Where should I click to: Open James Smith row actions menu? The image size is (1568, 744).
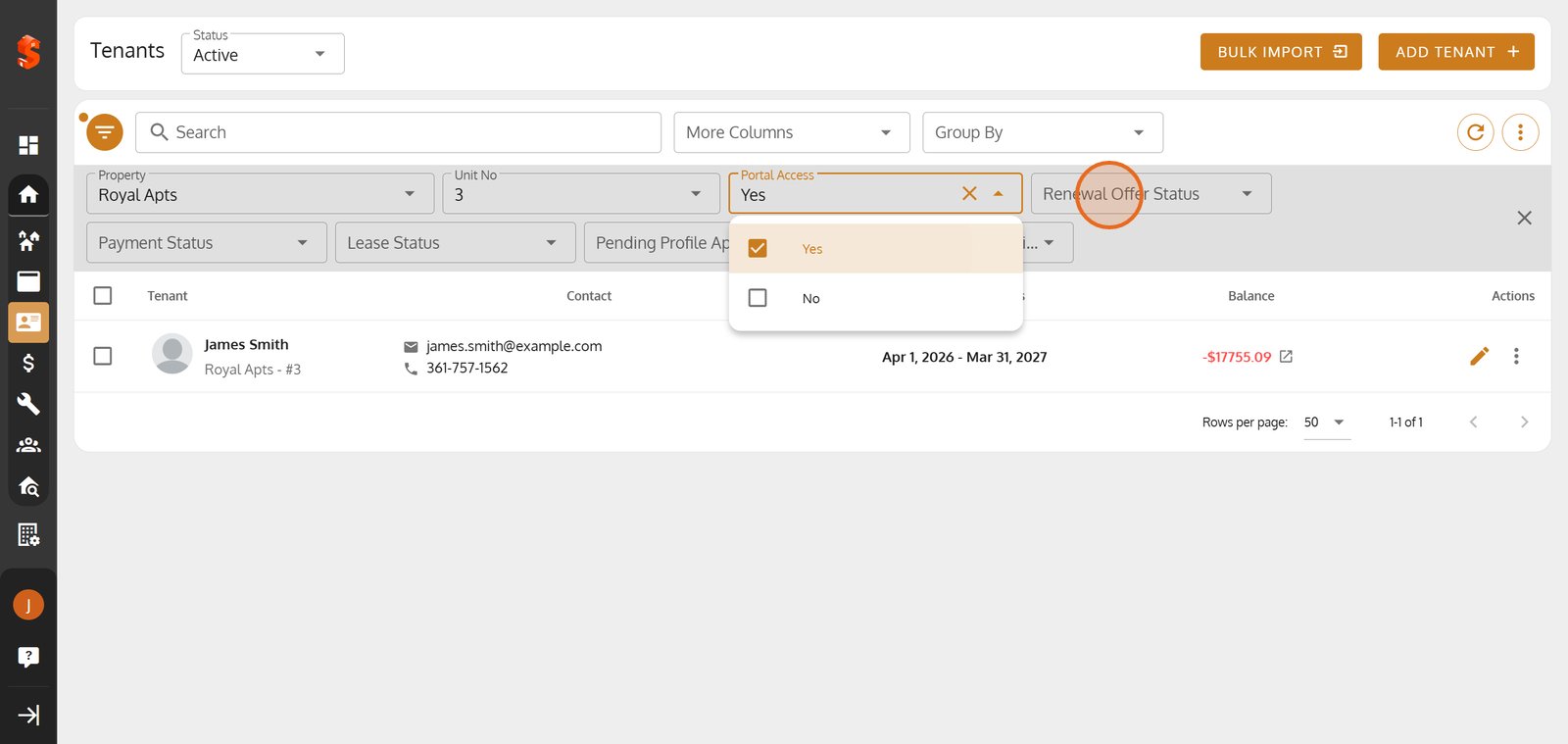(x=1516, y=356)
